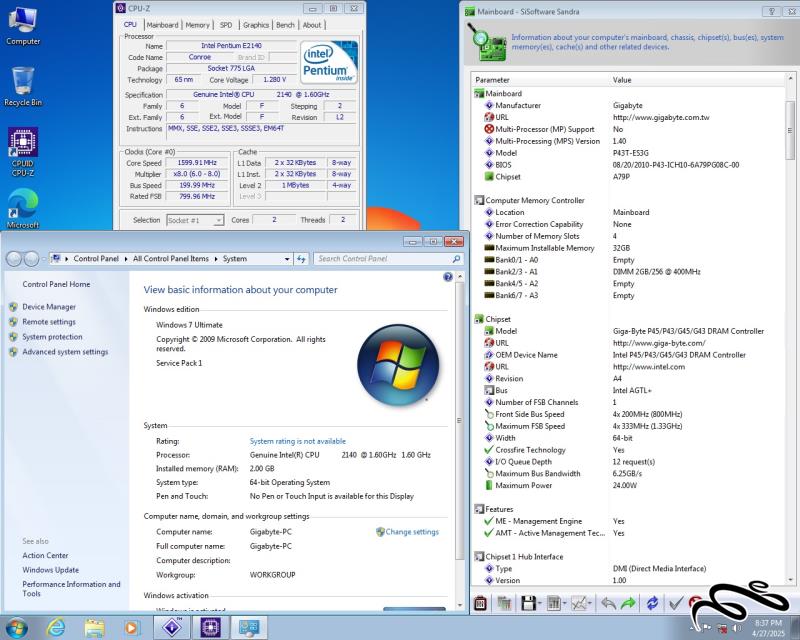
Task: Click the magnifier icon in Search Control Panel
Action: (x=456, y=259)
